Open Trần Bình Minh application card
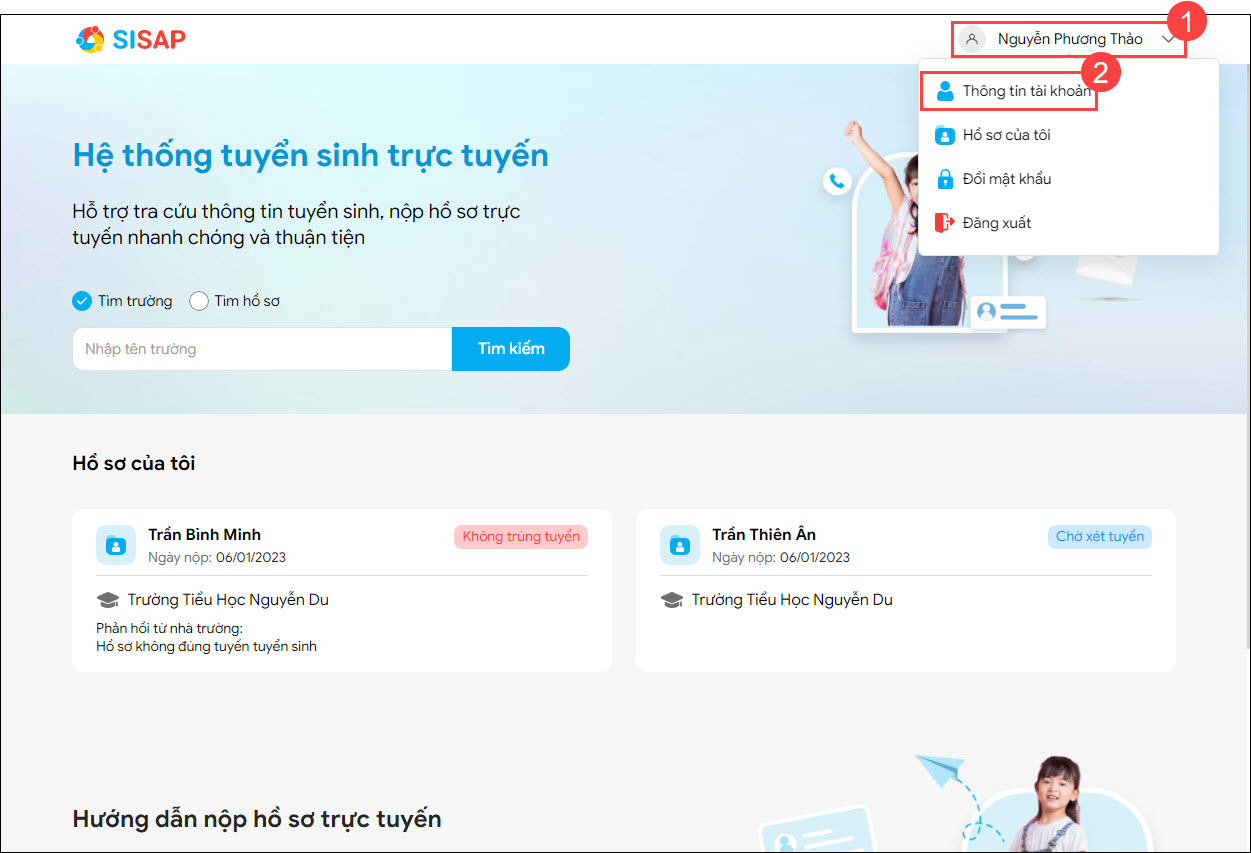Screen dimensions: 1251x853 click(x=342, y=590)
